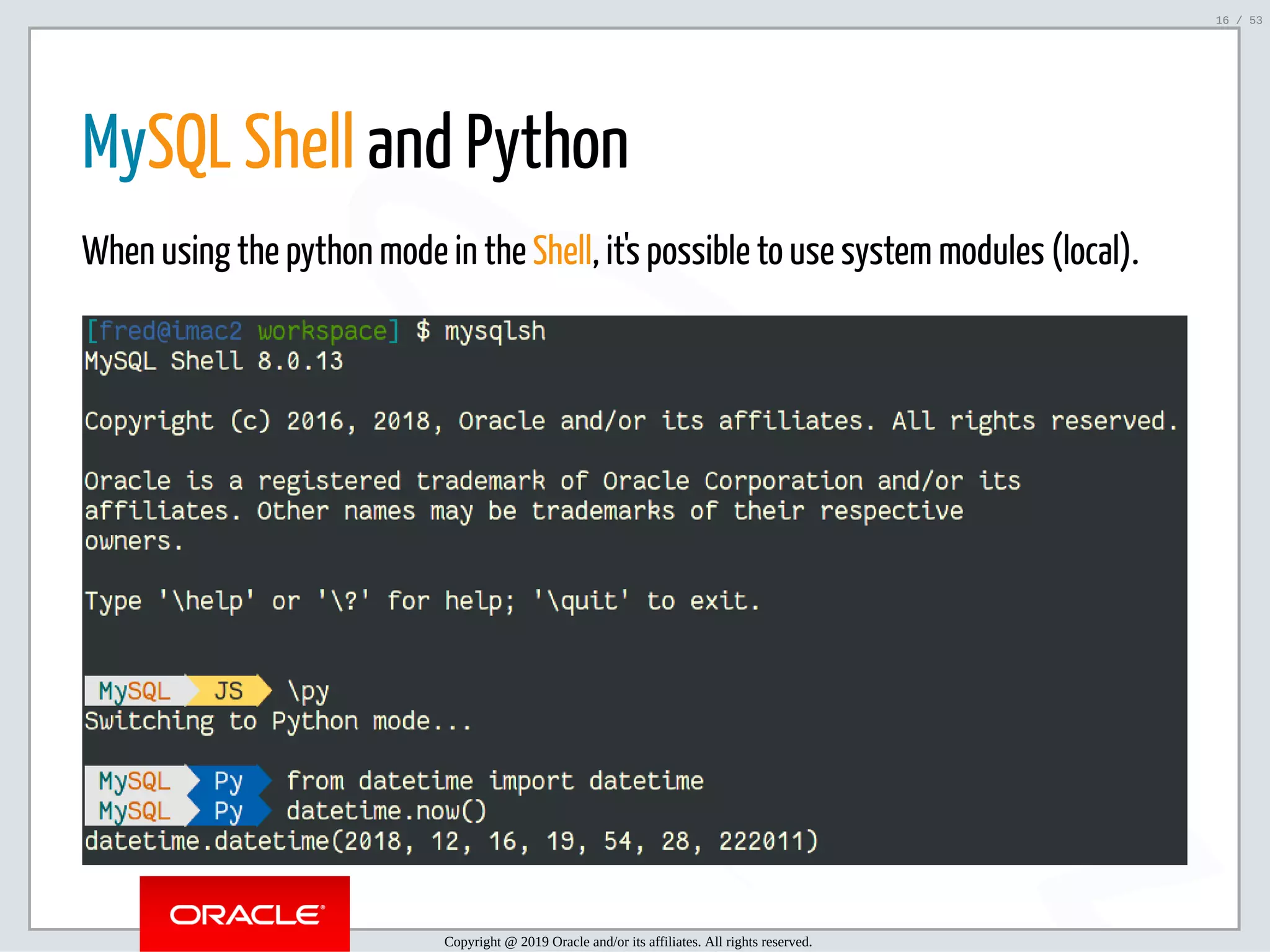Click the 'owners.' terminal line
Screen dimensions: 1270x952
coord(134,541)
